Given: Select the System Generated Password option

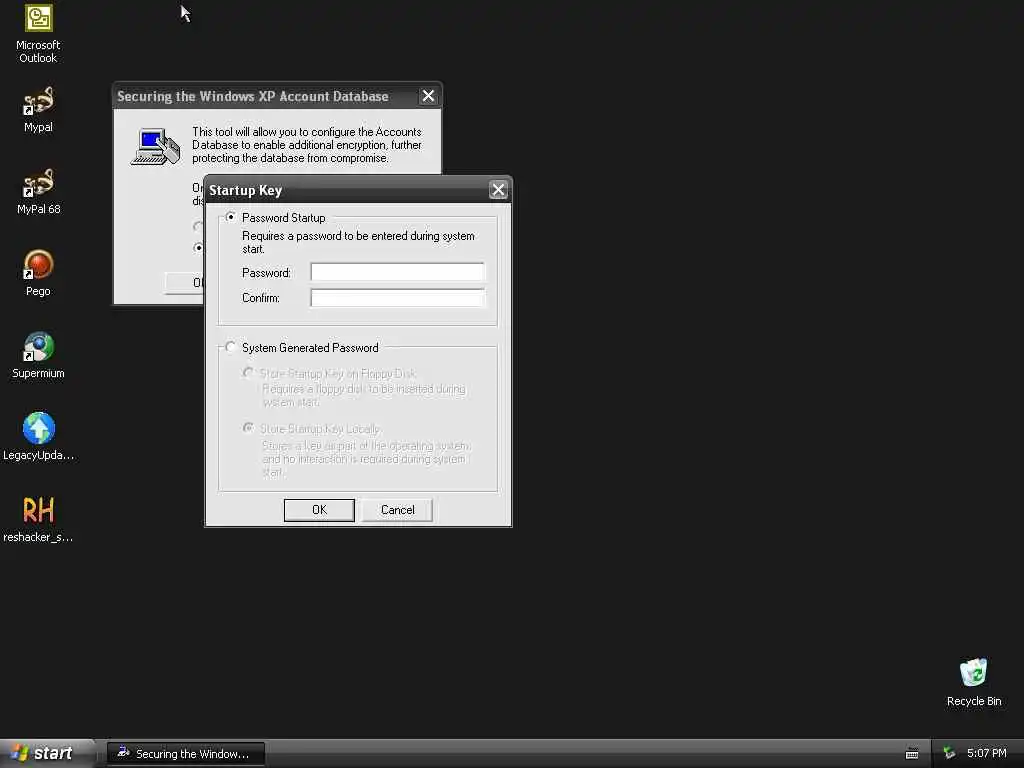Looking at the screenshot, I should coord(231,347).
